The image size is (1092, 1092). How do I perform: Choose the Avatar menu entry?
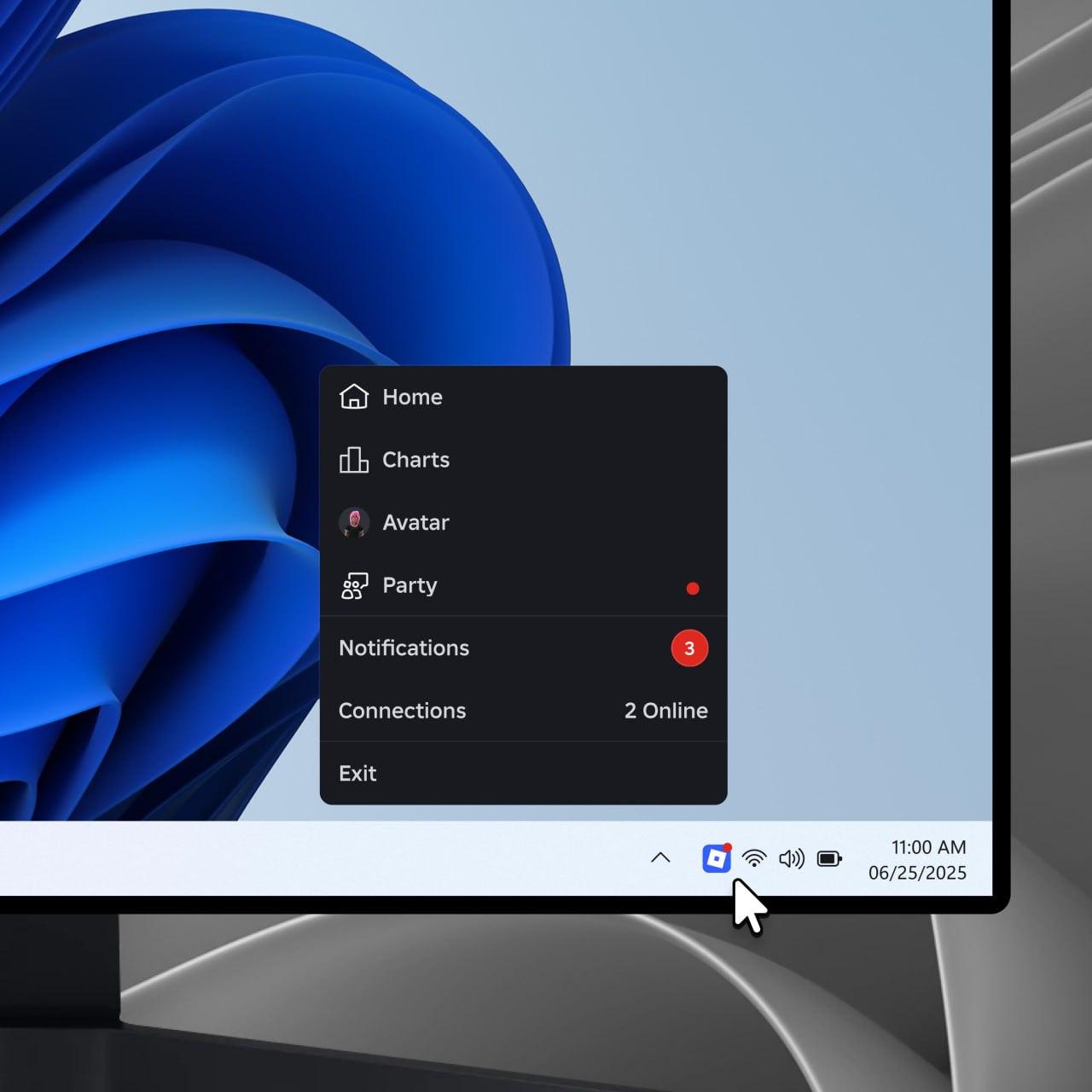[x=415, y=522]
